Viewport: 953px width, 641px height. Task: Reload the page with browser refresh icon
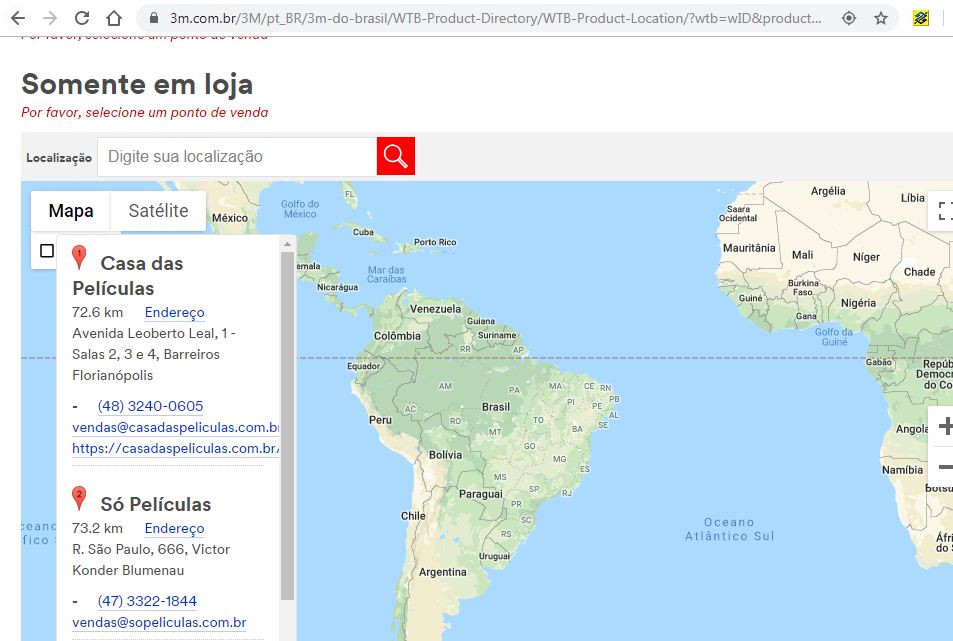pos(82,18)
